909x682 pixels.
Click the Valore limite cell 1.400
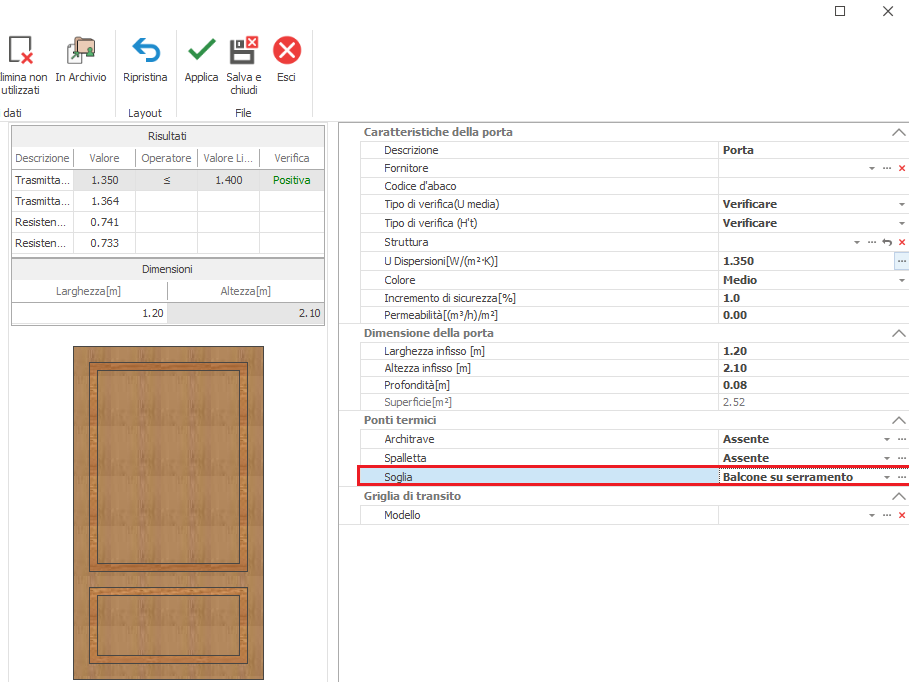click(228, 180)
